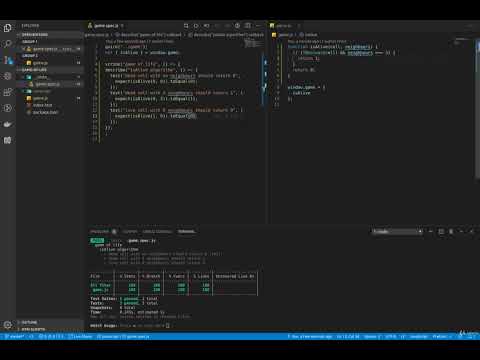The width and height of the screenshot is (480, 360).
Task: Switch to Terminal tab in bottom panel
Action: point(186,231)
